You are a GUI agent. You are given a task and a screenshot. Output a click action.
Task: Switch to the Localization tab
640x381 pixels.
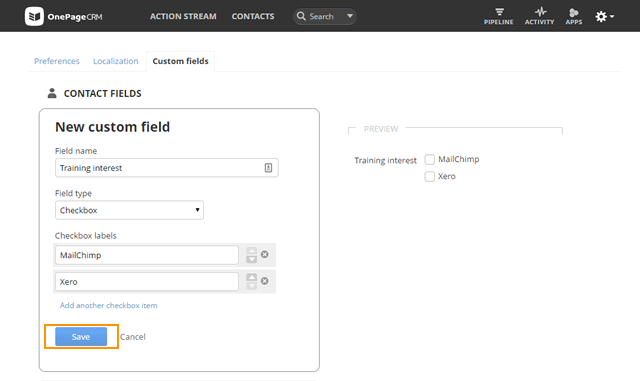pyautogui.click(x=116, y=61)
